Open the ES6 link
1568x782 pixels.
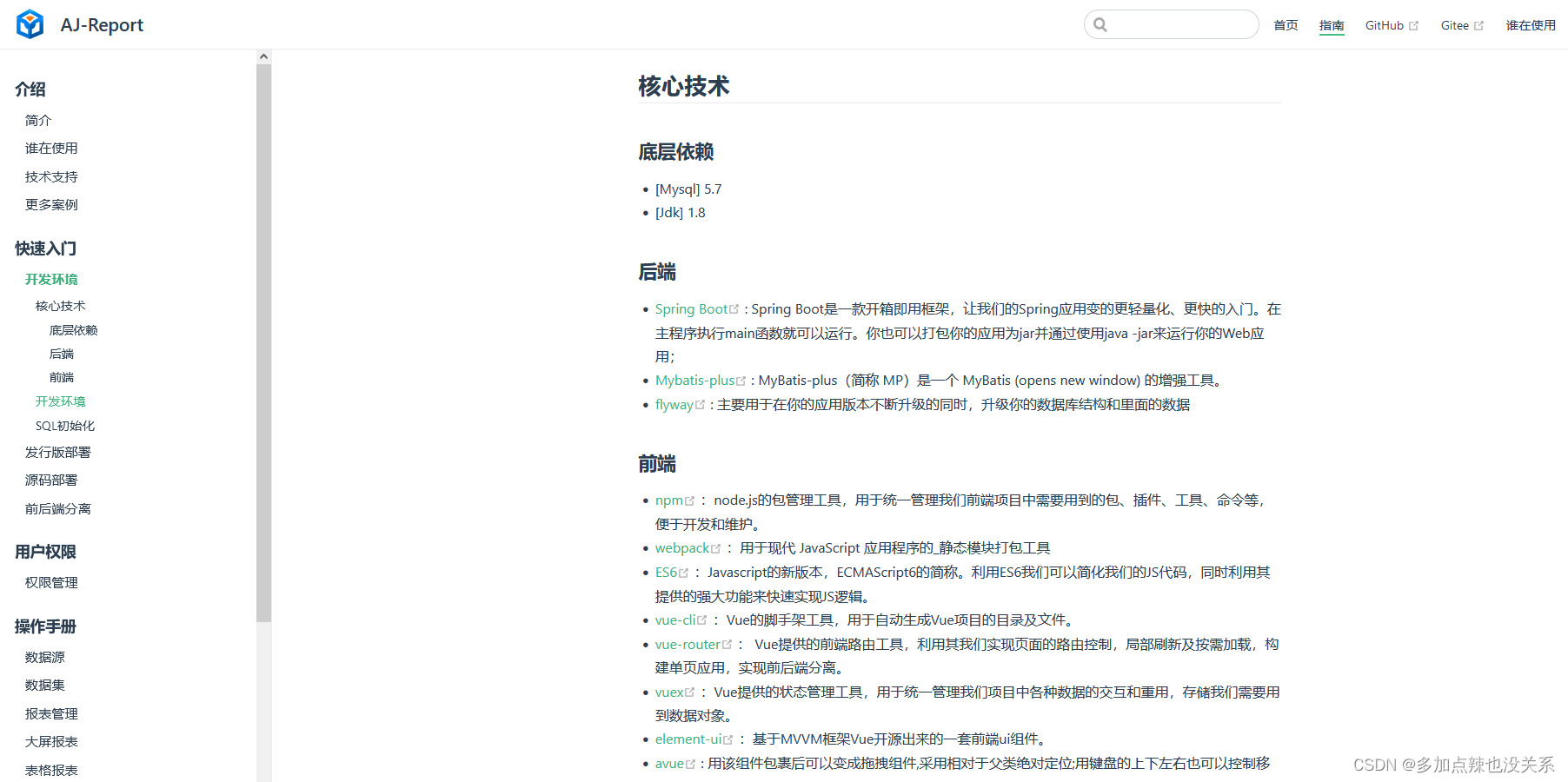coord(666,573)
